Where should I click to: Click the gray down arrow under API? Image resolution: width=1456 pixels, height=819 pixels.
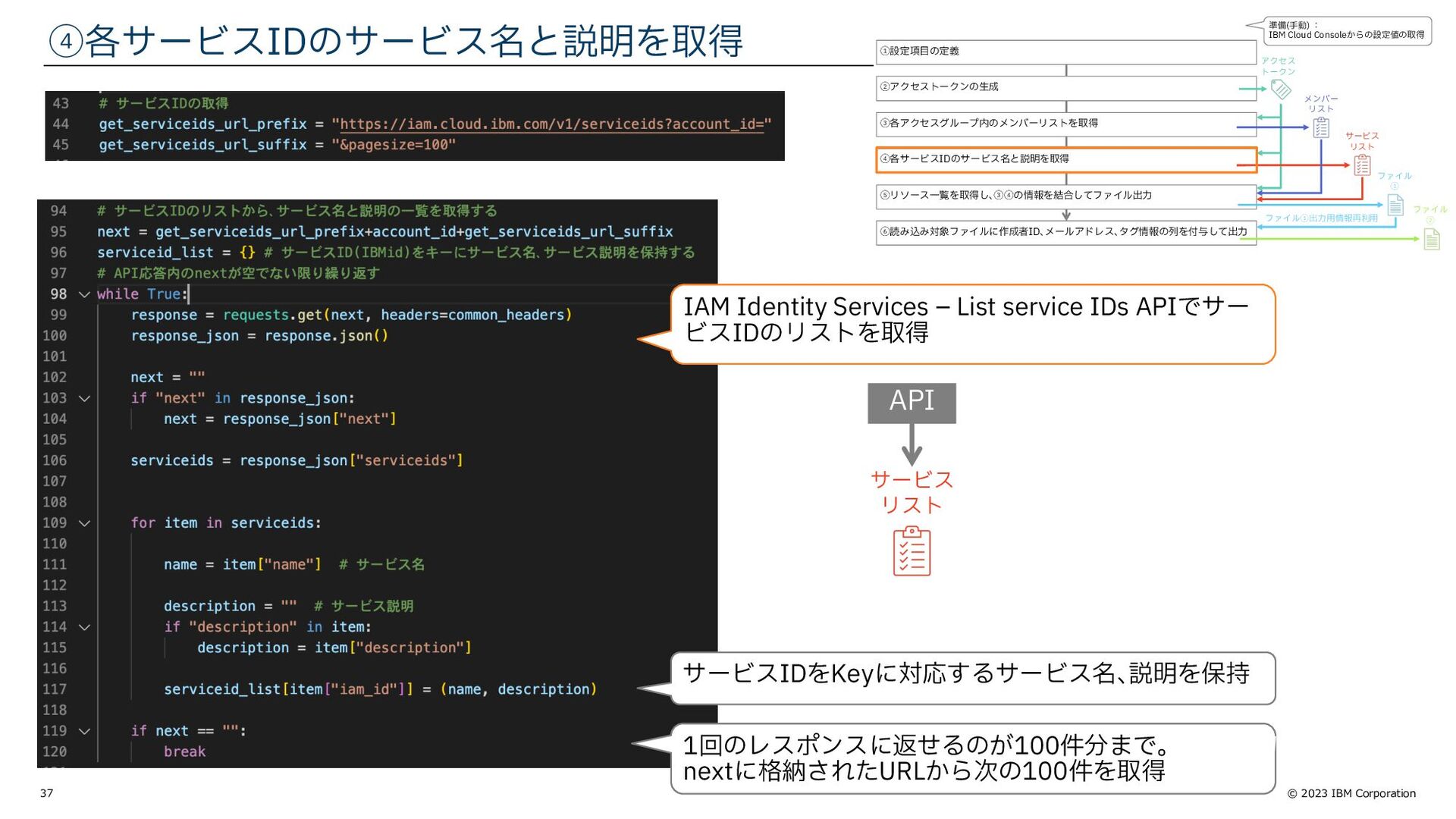click(912, 445)
